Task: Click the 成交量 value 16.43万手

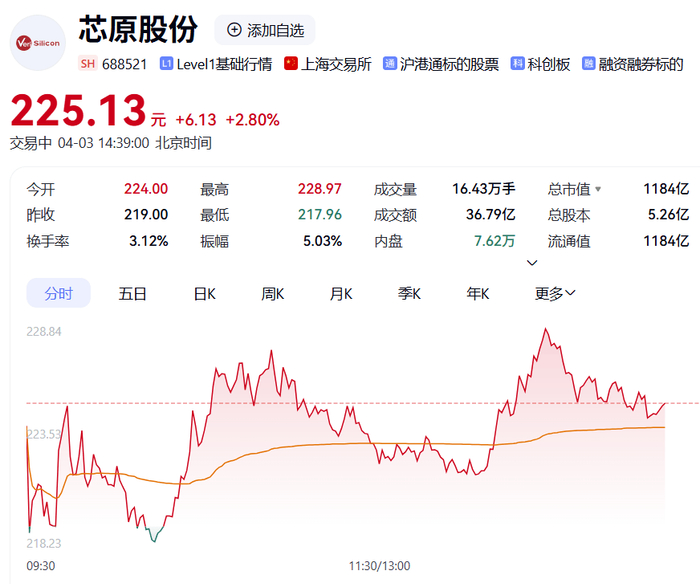Action: pos(484,189)
